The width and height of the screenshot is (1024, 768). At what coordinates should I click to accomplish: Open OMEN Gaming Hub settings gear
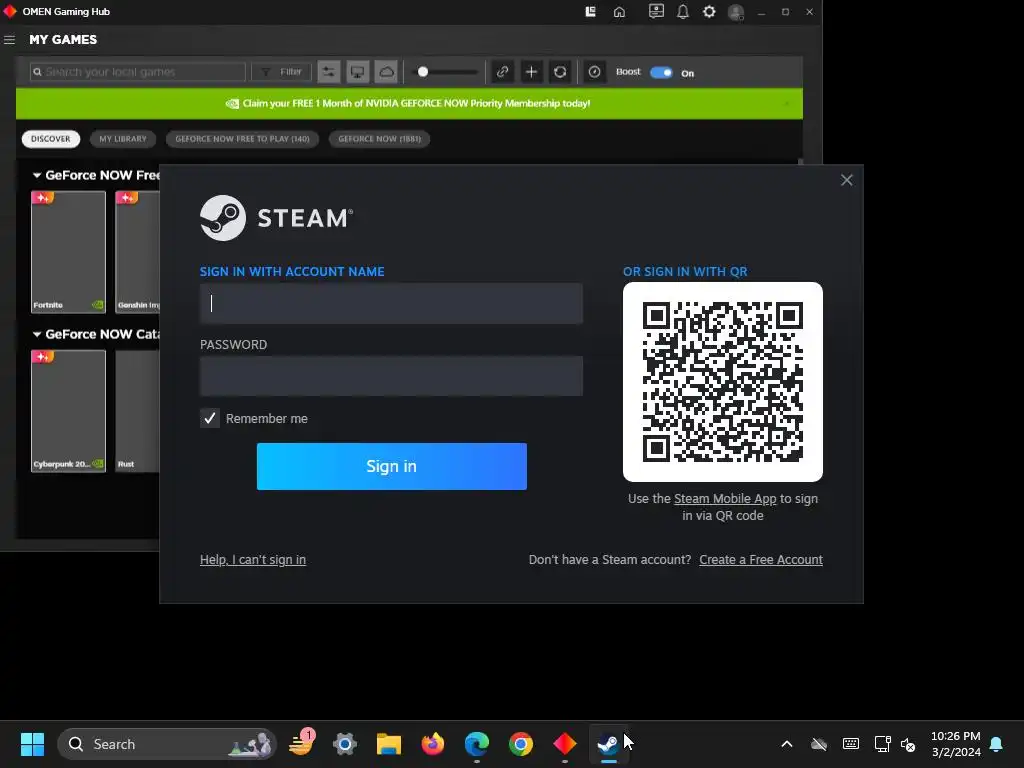click(x=709, y=12)
